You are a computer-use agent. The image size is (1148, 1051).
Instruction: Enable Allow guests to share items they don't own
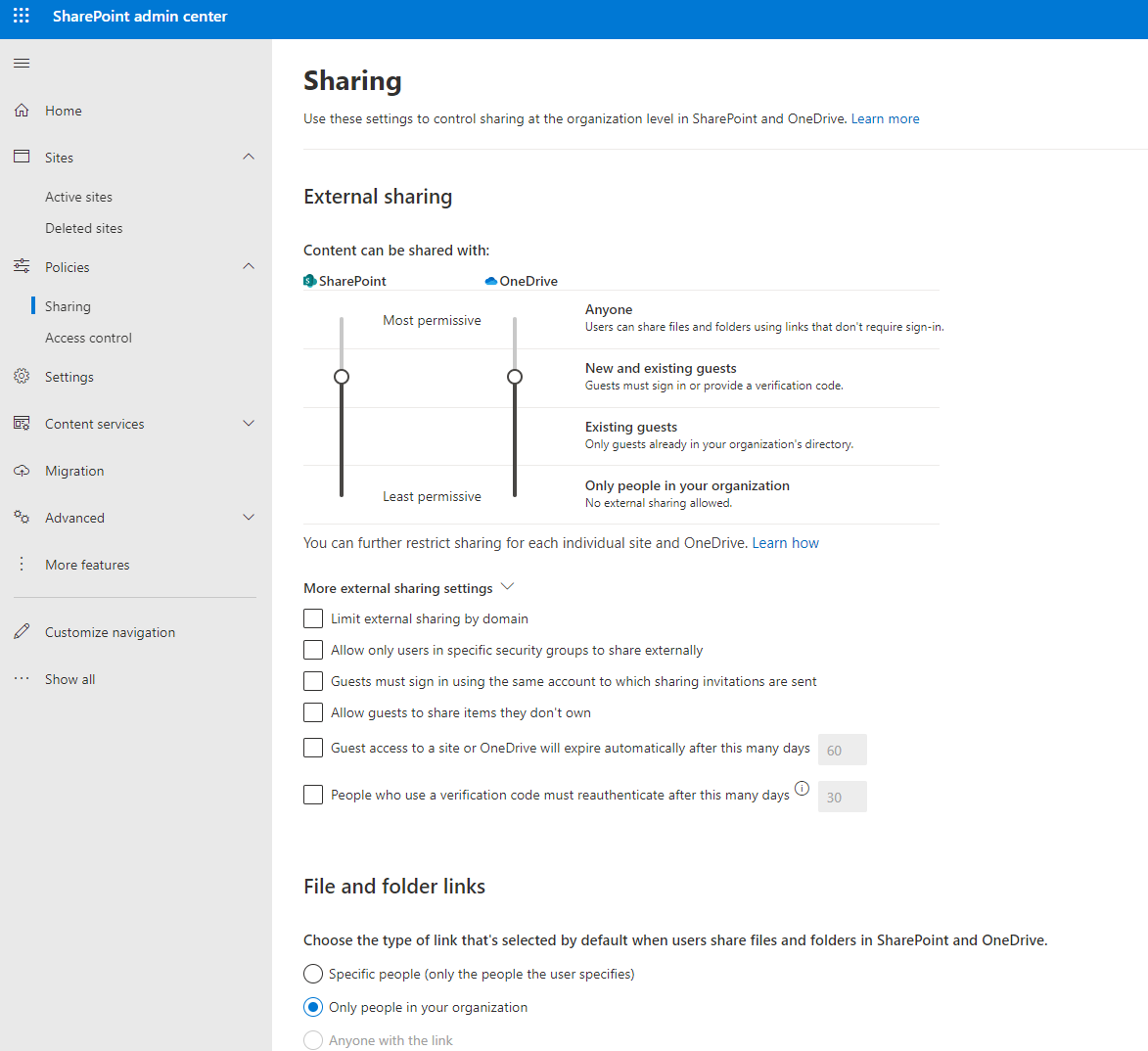[313, 712]
